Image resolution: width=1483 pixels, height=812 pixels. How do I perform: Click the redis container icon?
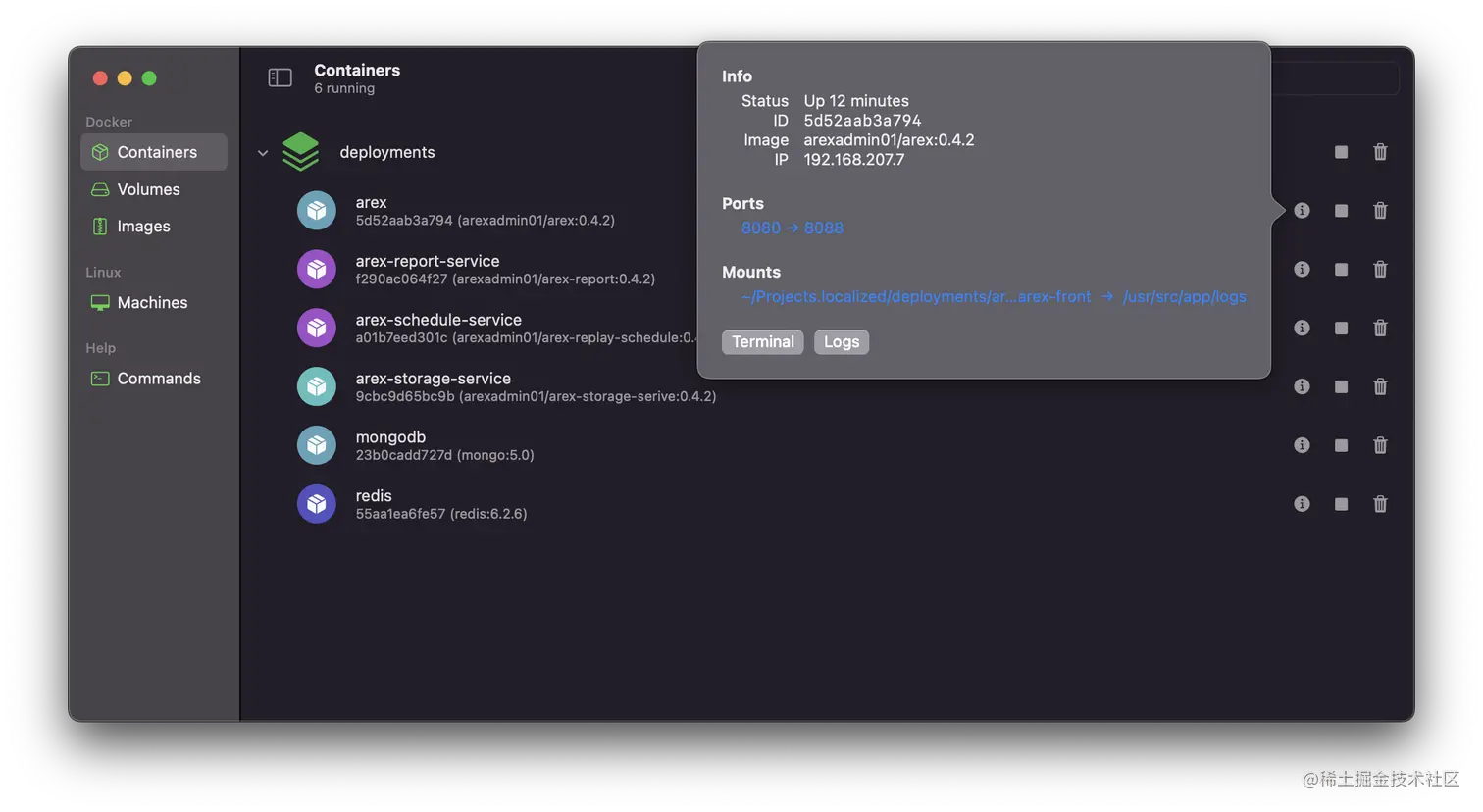(317, 505)
